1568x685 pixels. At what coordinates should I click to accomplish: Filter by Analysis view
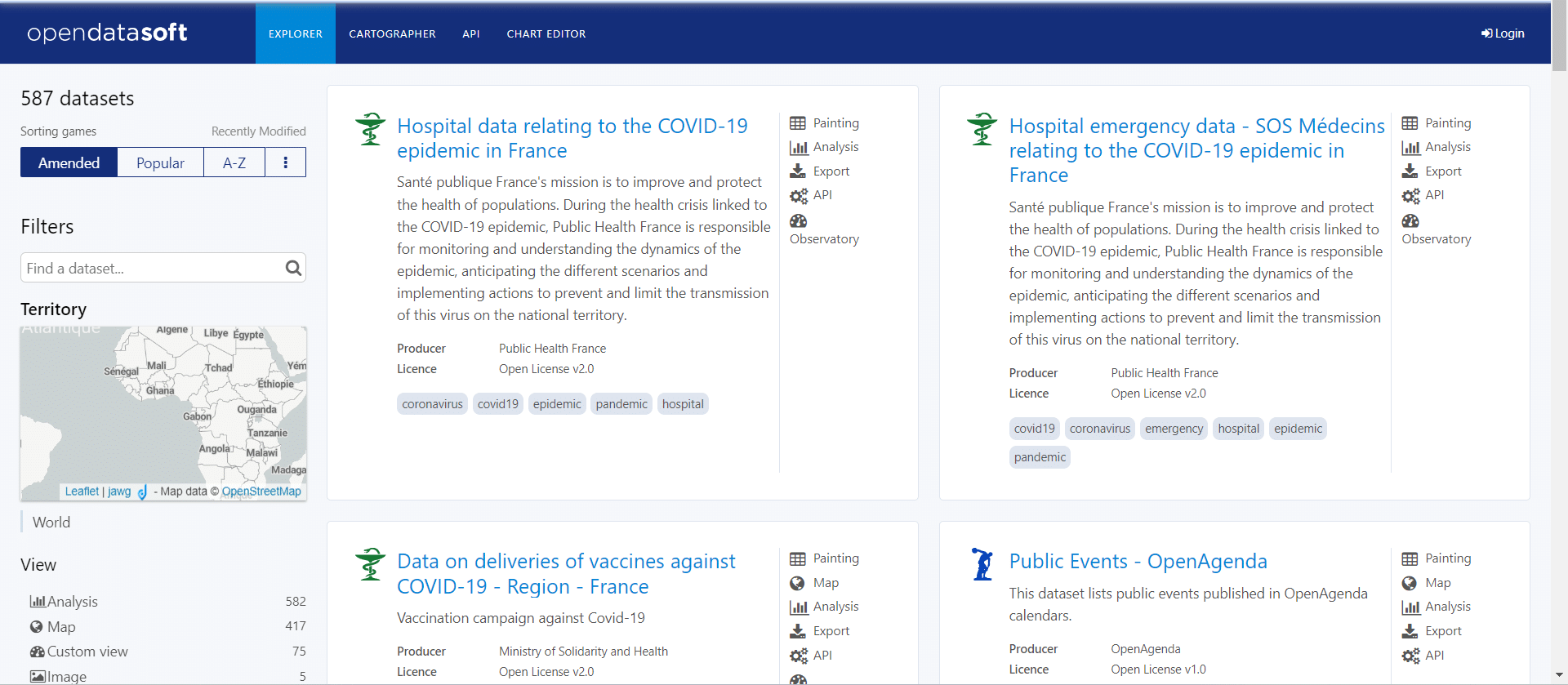pos(167,602)
